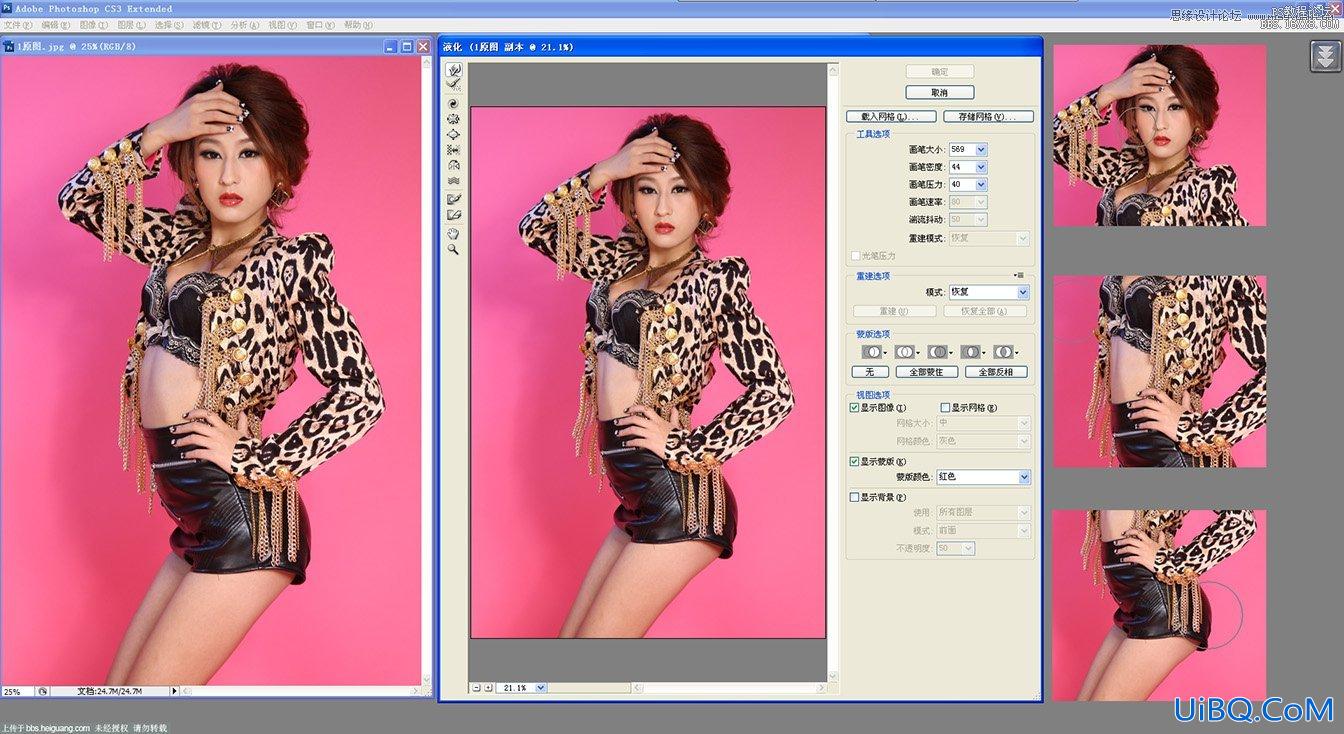
Task: Click the Liquify preview vertical scrollbar up arrow
Action: pos(833,69)
